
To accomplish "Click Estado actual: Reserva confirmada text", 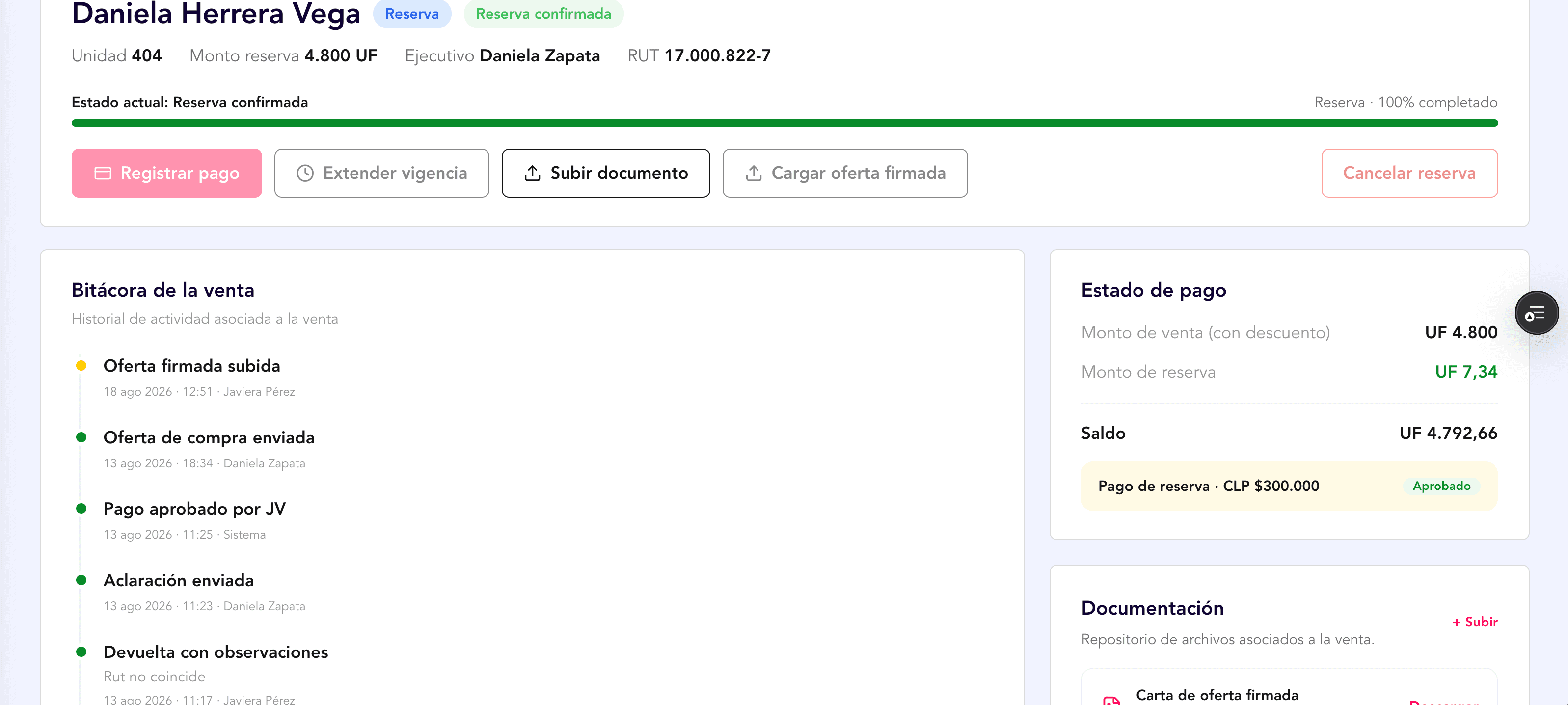I will tap(190, 102).
